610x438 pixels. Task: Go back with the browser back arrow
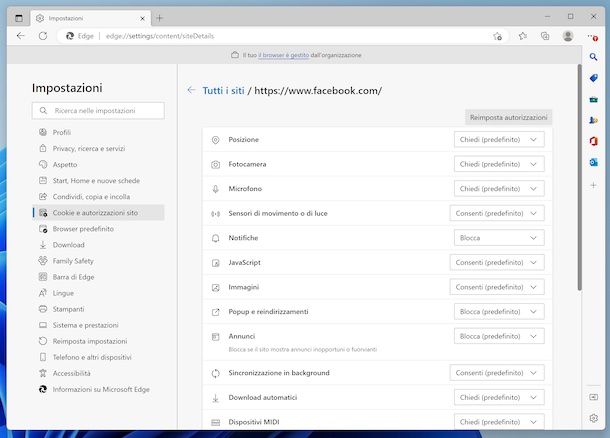[21, 36]
